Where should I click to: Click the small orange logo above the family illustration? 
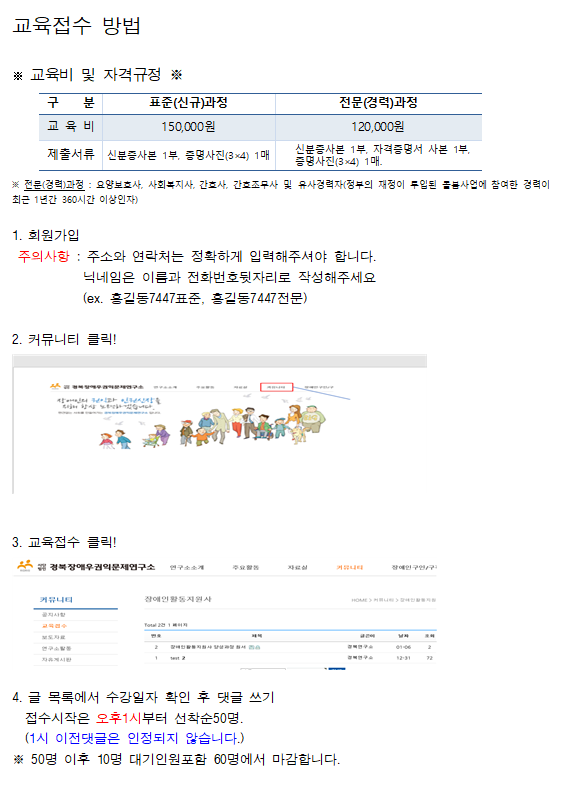(x=55, y=386)
